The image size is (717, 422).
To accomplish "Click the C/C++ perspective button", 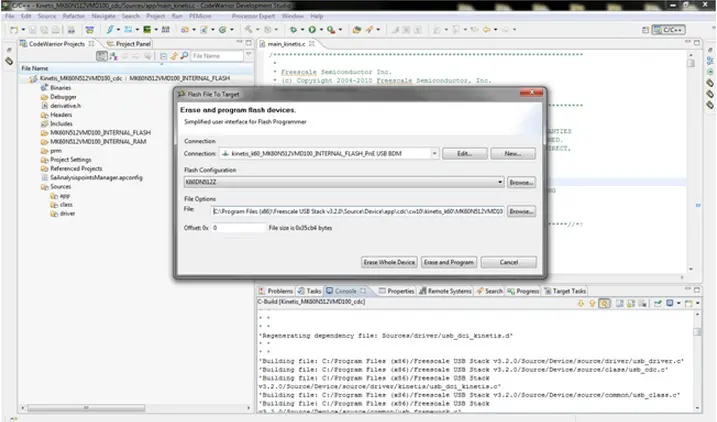I will point(669,30).
